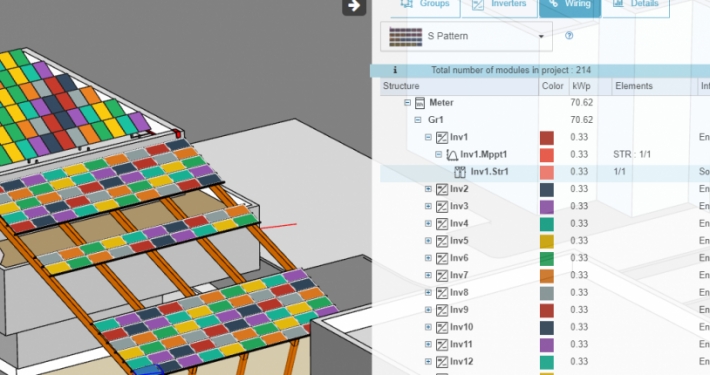
Task: Click the Inv5 inverter icon
Action: 441,241
